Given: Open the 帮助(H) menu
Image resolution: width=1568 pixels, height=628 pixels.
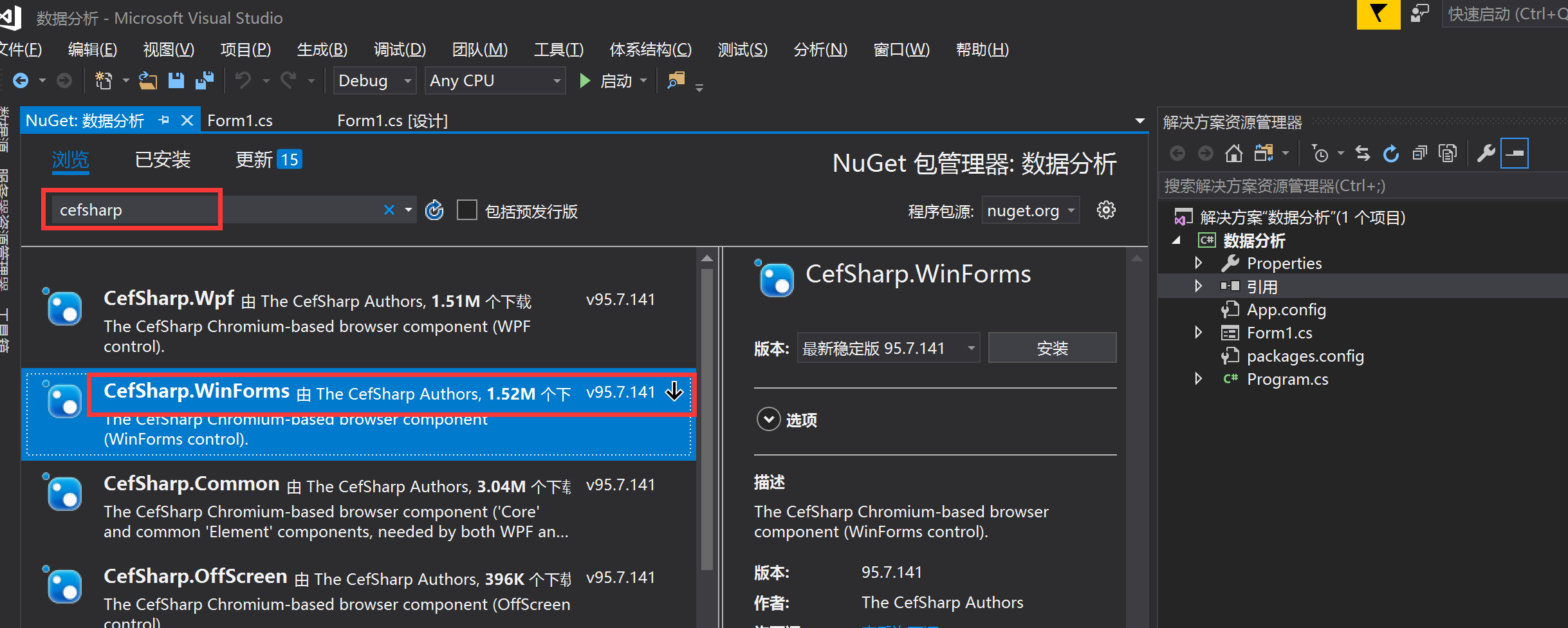Looking at the screenshot, I should [x=982, y=50].
